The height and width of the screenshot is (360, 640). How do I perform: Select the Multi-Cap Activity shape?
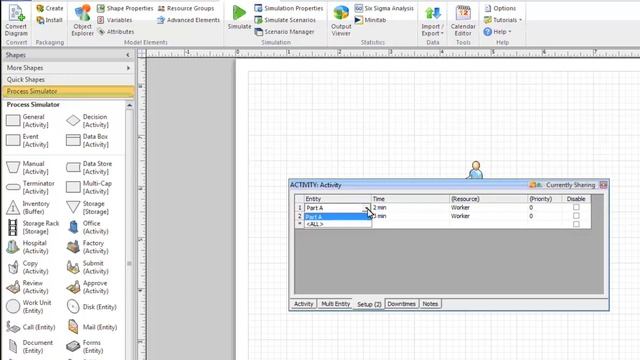pos(89,187)
